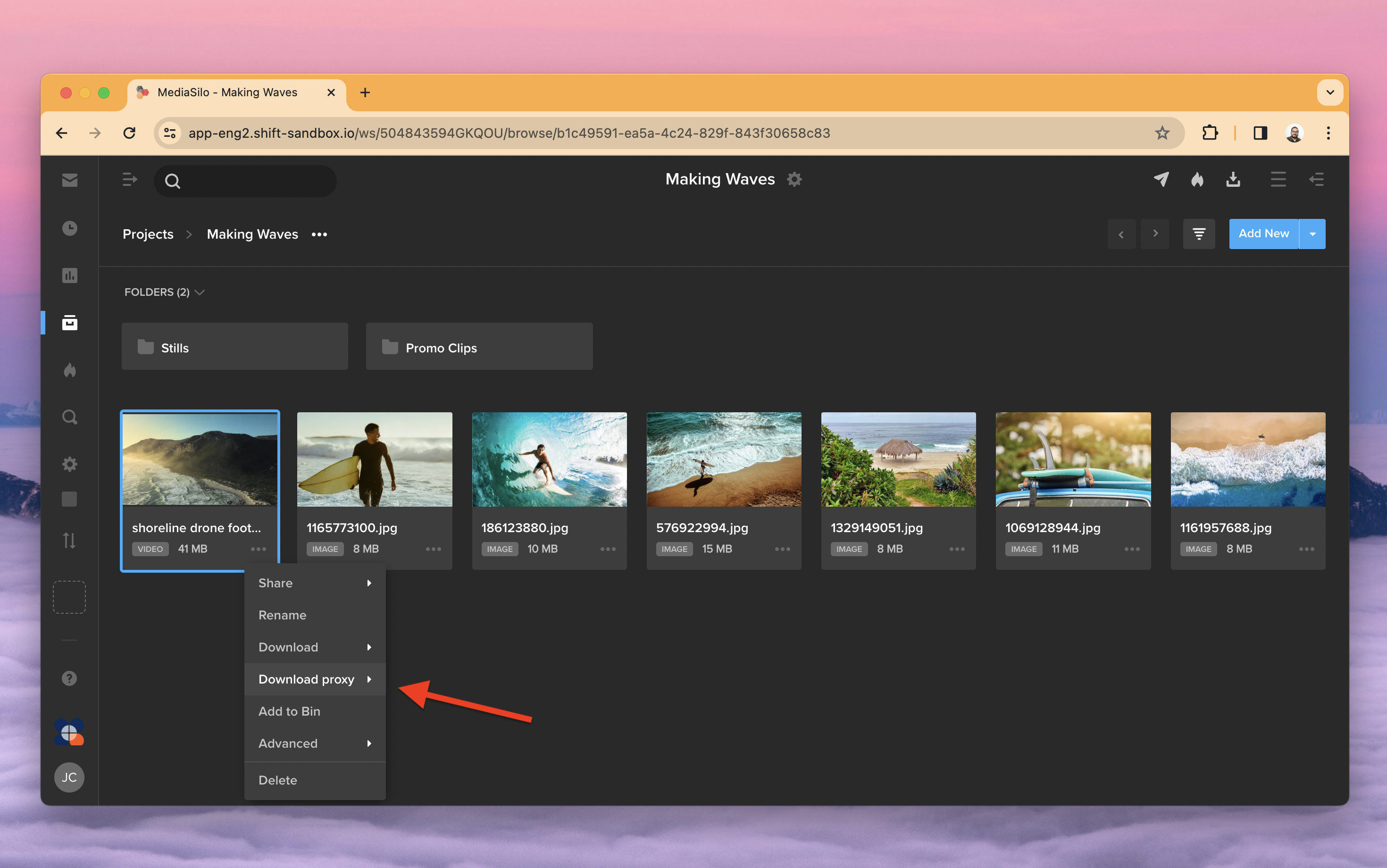Click the dashed bin drop zone
The width and height of the screenshot is (1387, 868).
[x=69, y=597]
